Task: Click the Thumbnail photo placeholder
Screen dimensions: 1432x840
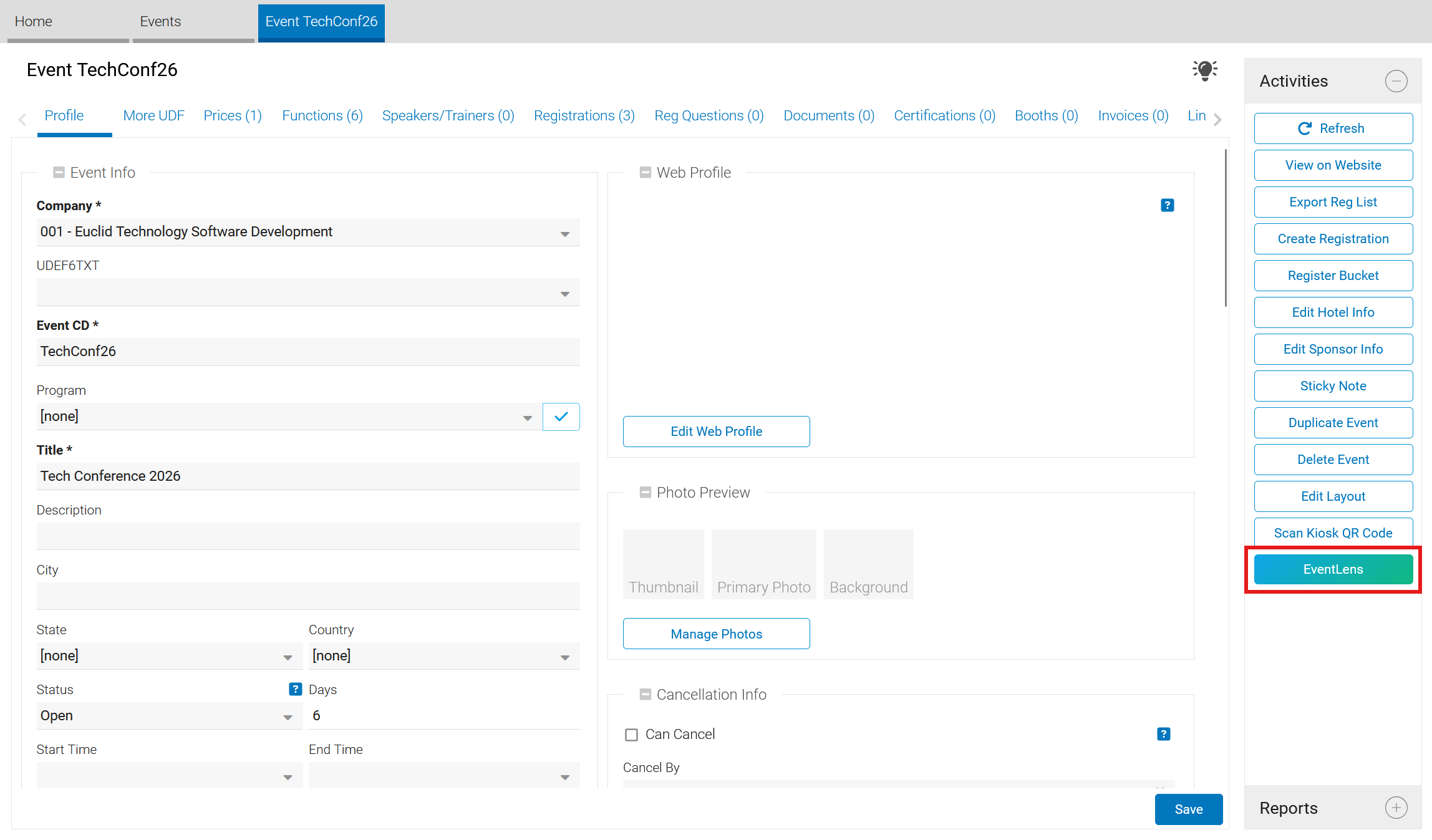Action: click(664, 564)
